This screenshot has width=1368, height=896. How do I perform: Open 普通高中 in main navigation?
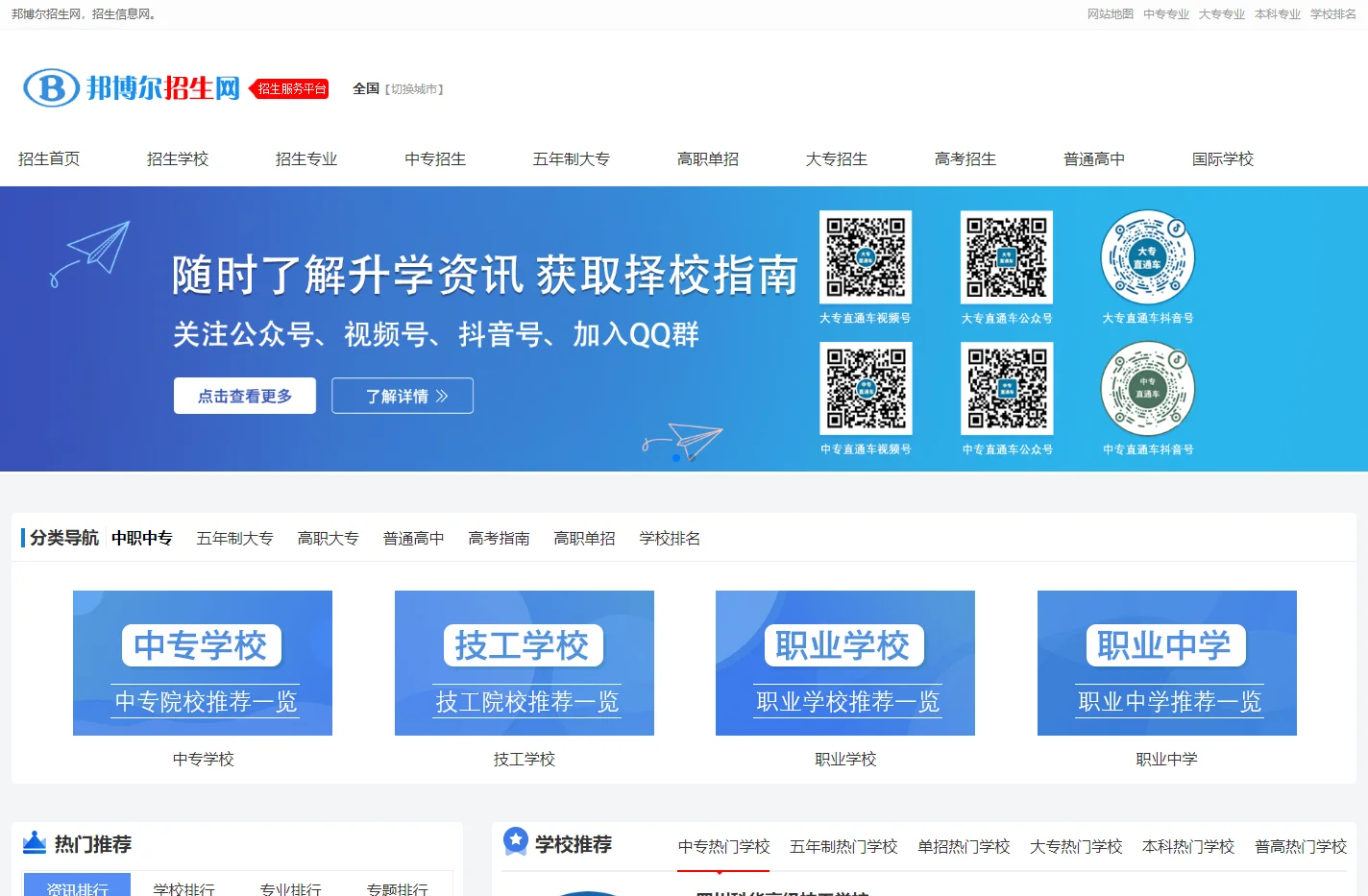tap(1094, 159)
